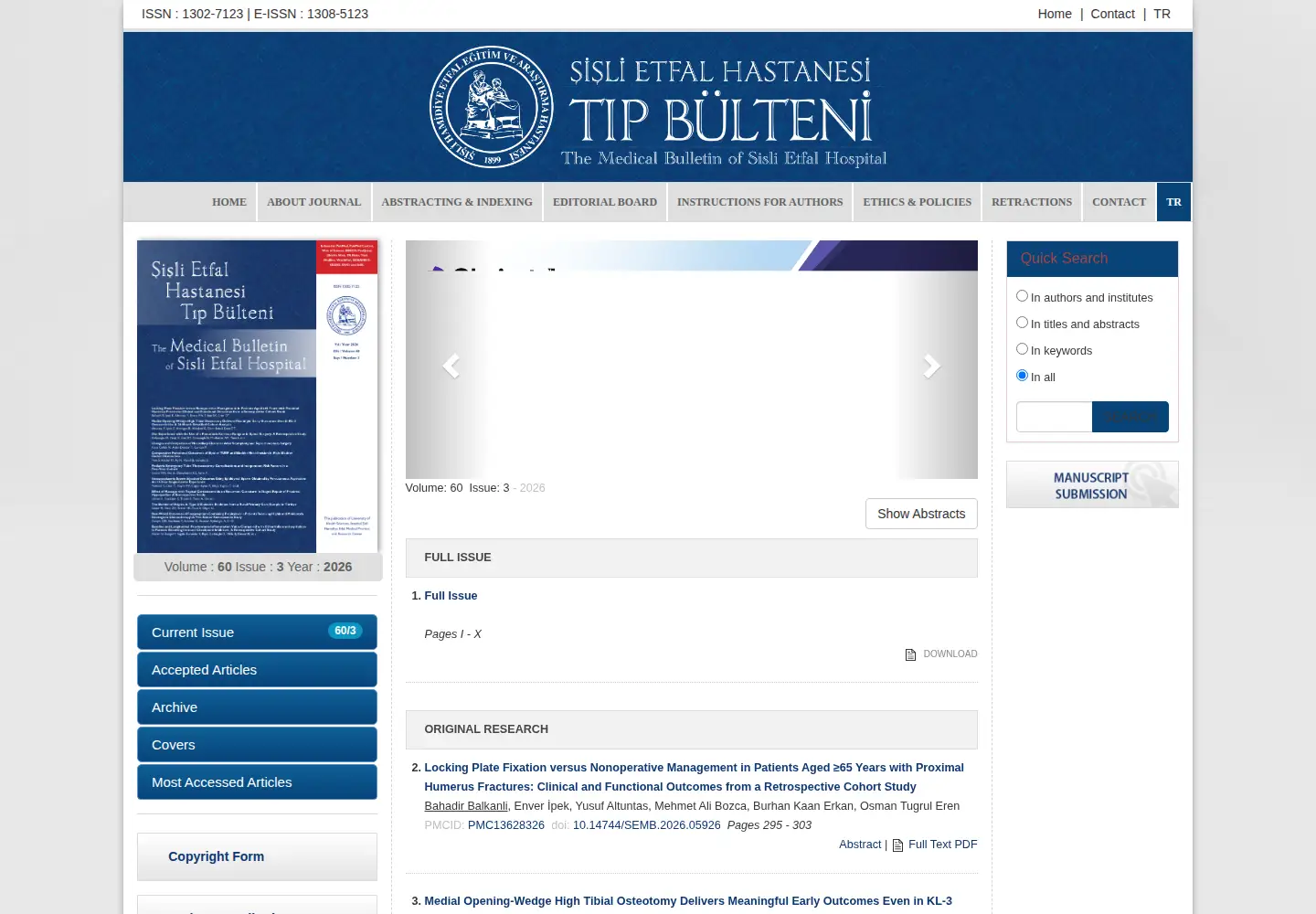Open Manuscript Submission banner

point(1092,484)
